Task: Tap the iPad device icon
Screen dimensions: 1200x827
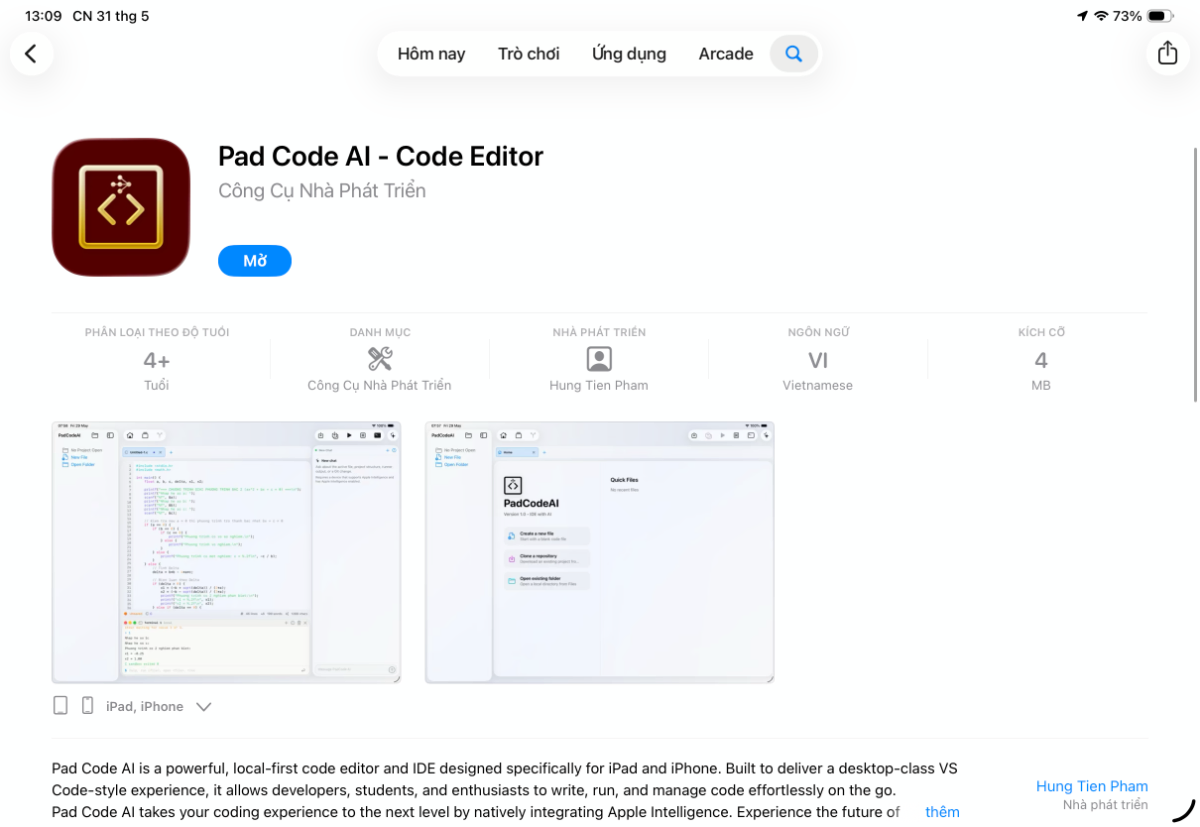Action: click(60, 706)
